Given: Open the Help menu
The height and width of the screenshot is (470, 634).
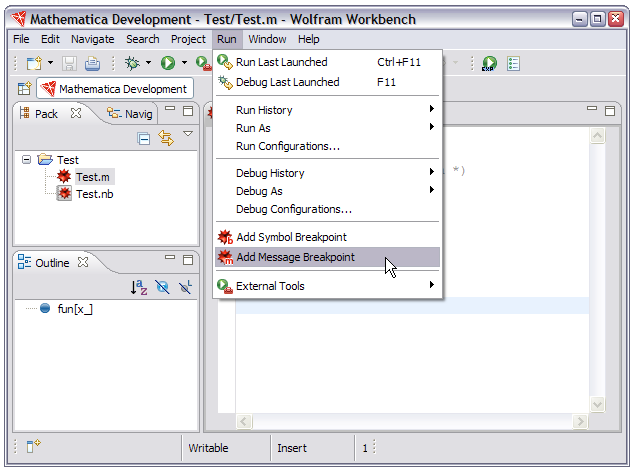Looking at the screenshot, I should pyautogui.click(x=309, y=39).
